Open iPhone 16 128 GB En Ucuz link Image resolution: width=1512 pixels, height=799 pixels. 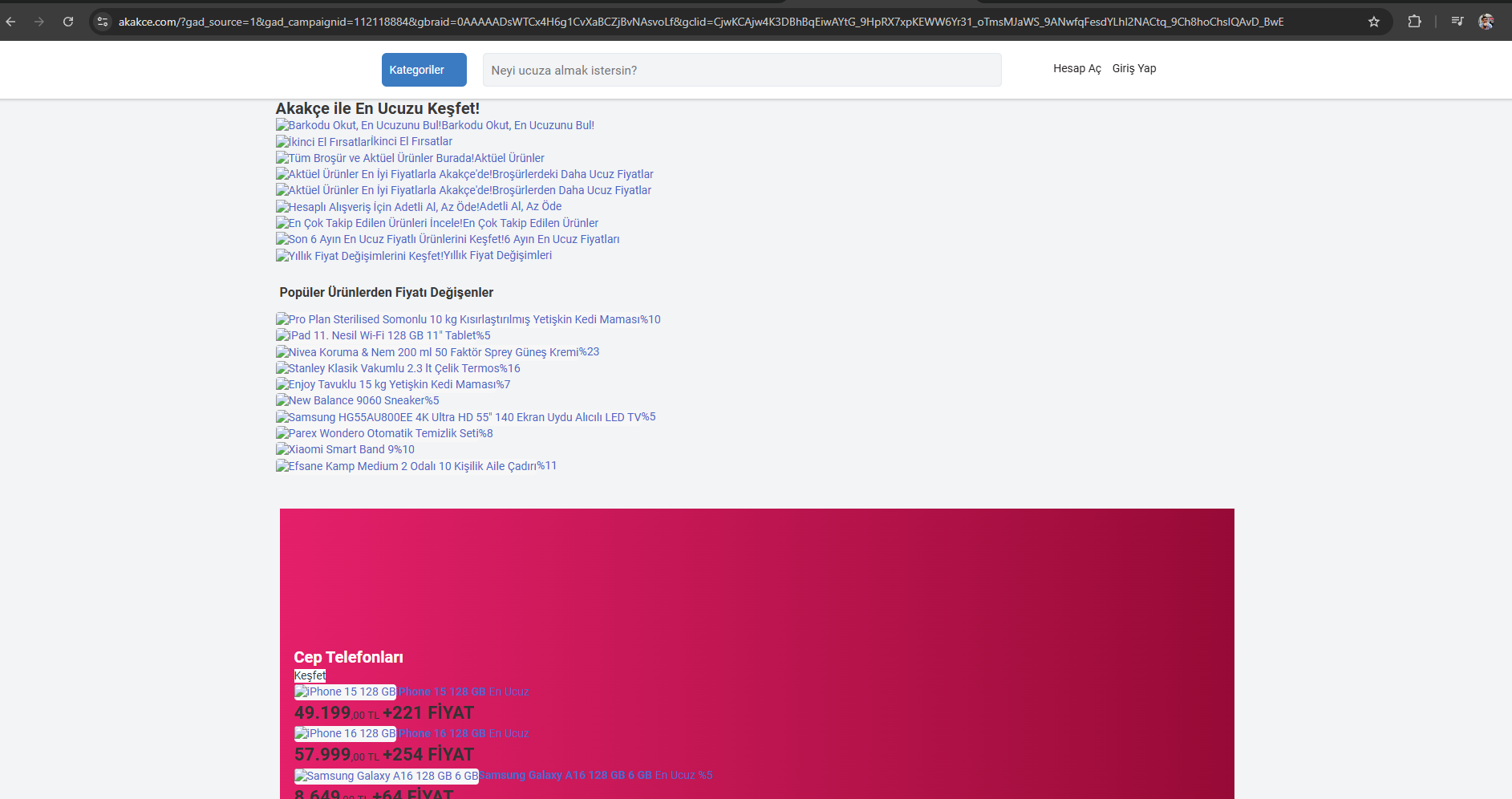pos(411,733)
